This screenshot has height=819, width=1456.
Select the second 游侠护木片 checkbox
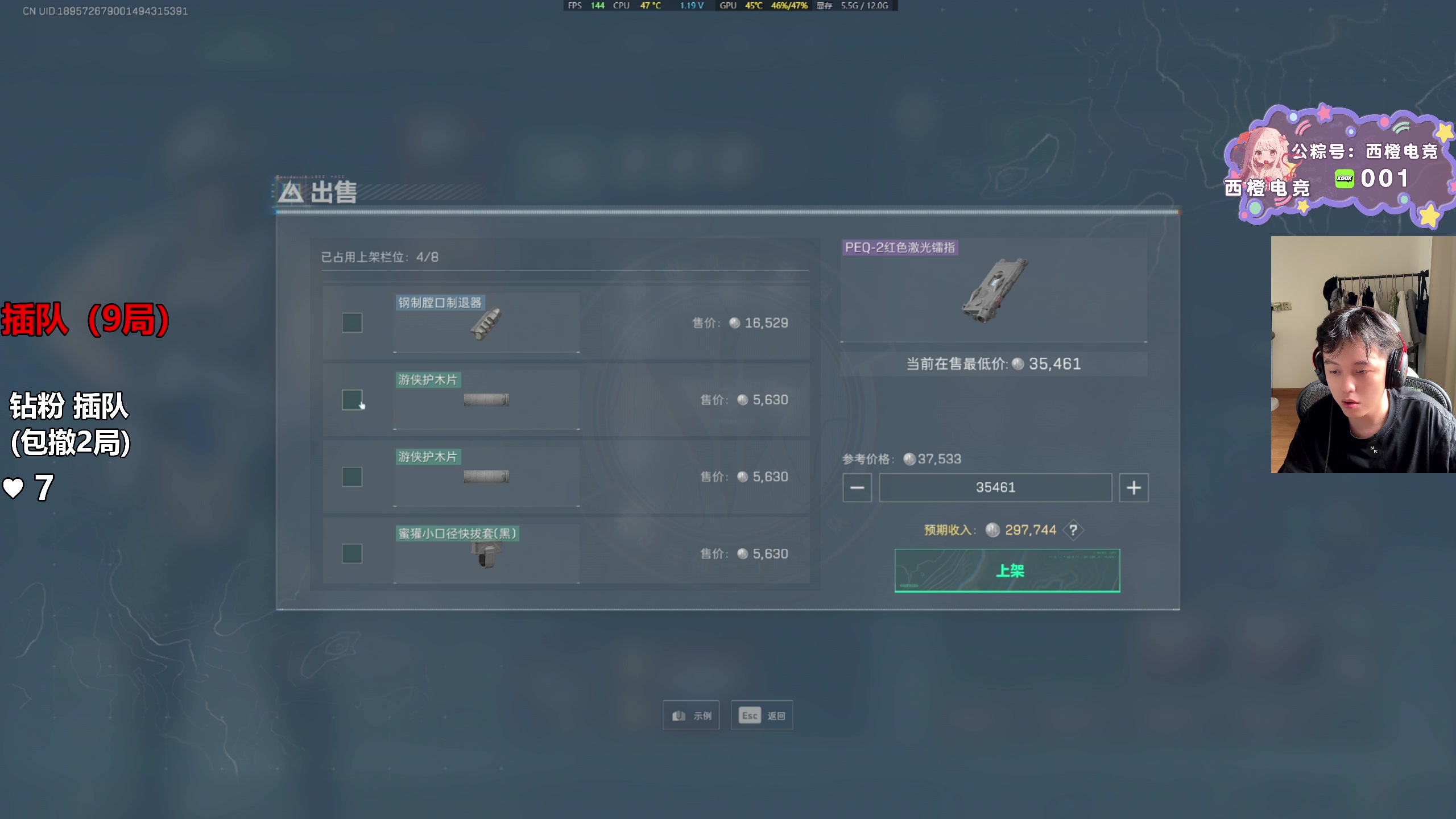[x=352, y=477]
